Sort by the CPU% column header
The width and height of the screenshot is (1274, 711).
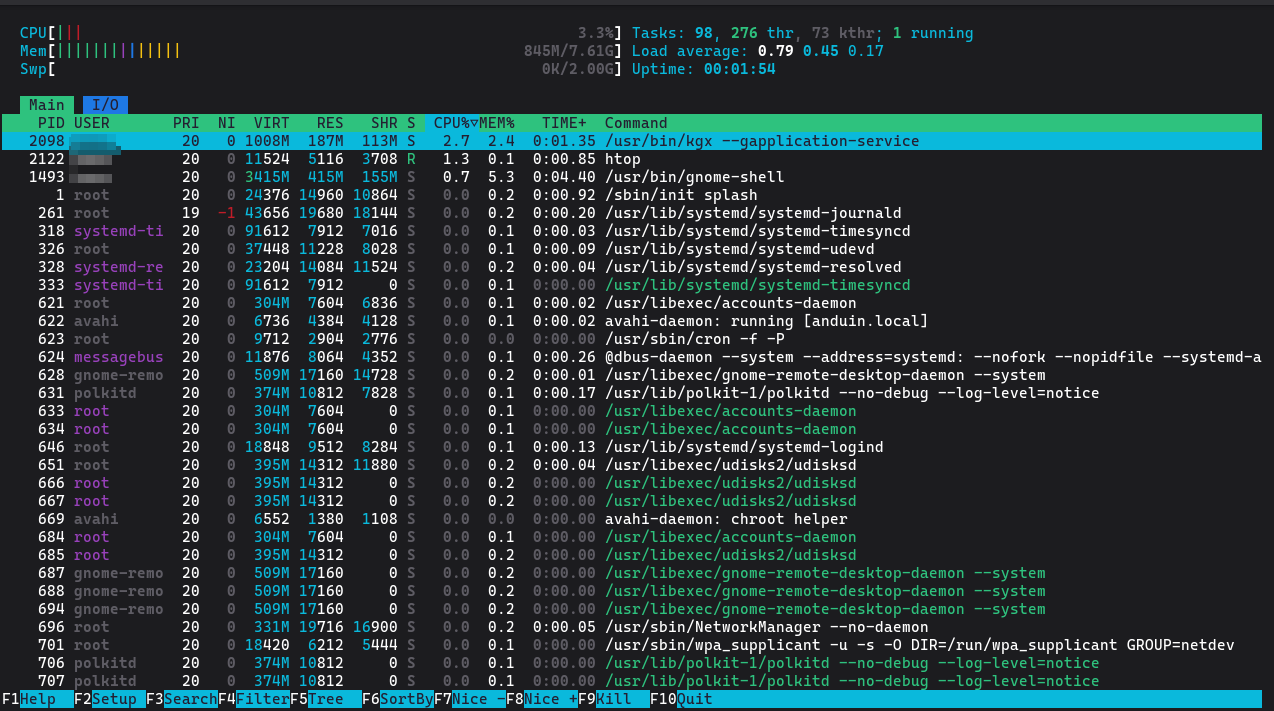click(451, 123)
